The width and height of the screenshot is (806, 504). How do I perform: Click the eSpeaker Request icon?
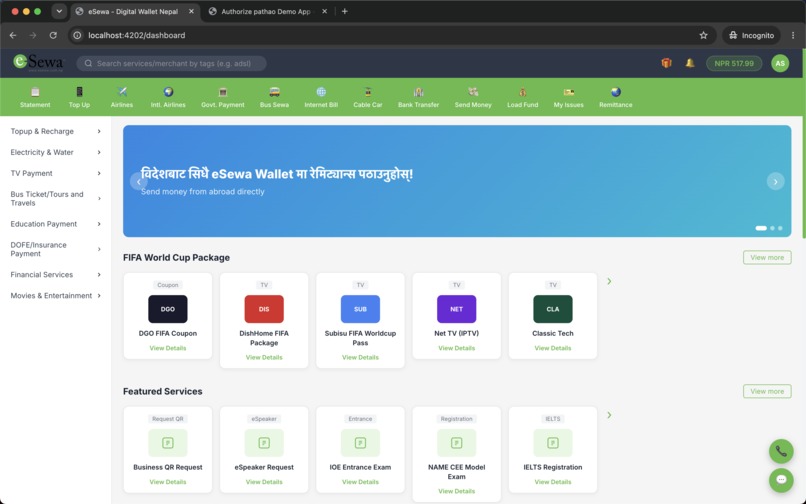(264, 443)
